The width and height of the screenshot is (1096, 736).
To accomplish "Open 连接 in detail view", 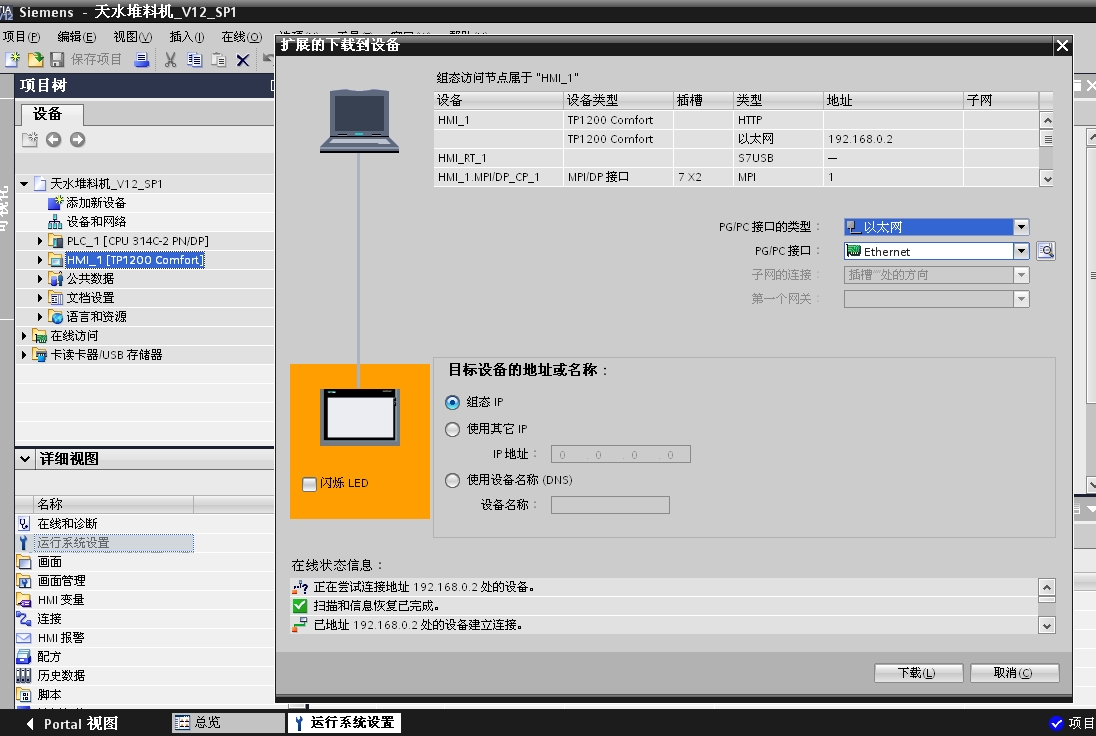I will tap(50, 619).
